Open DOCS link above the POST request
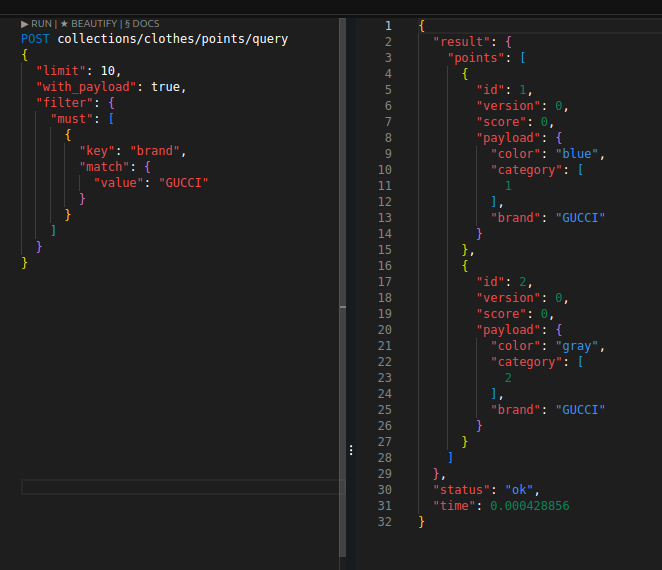The height and width of the screenshot is (570, 662). pos(142,23)
